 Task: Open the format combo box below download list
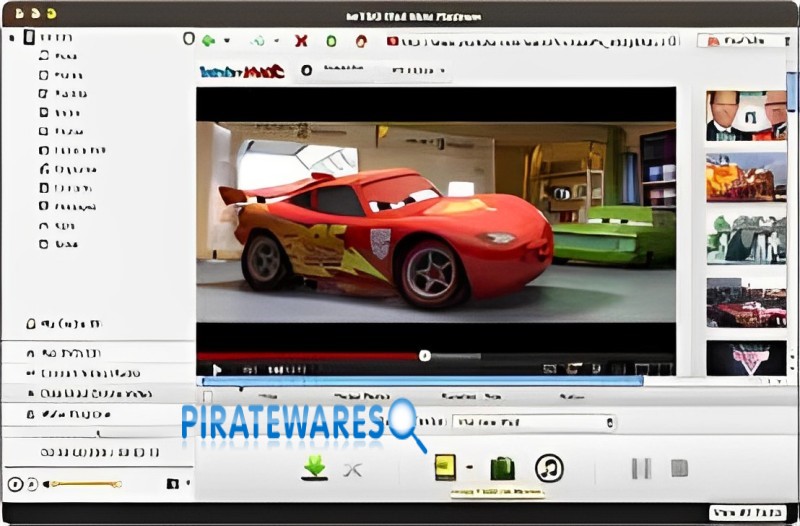(x=534, y=422)
